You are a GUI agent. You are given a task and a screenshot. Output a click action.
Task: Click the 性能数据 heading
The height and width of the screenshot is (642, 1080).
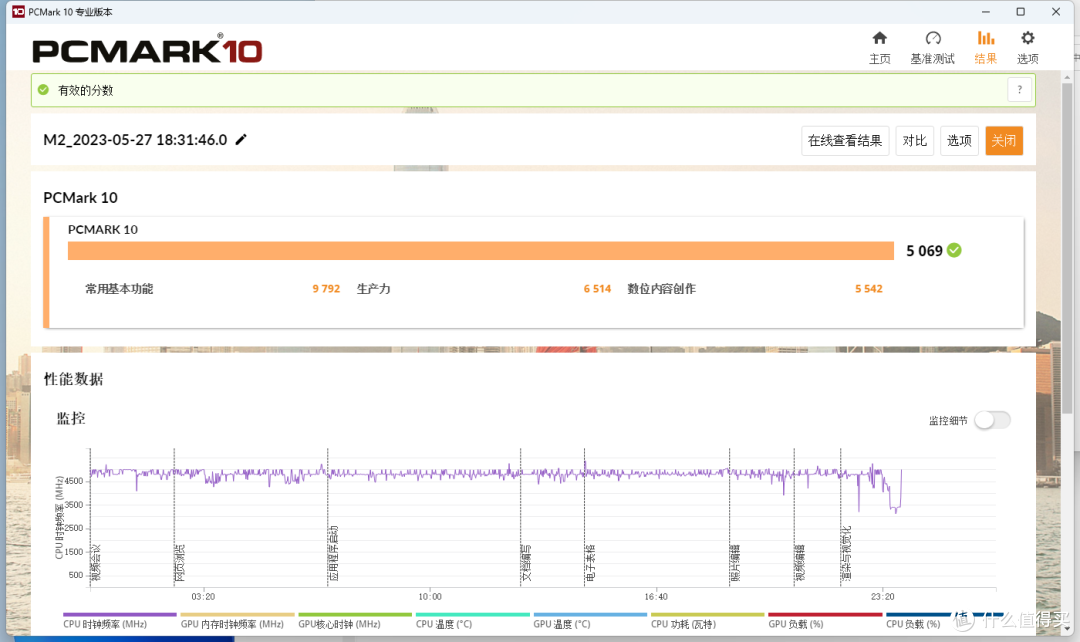(x=74, y=379)
